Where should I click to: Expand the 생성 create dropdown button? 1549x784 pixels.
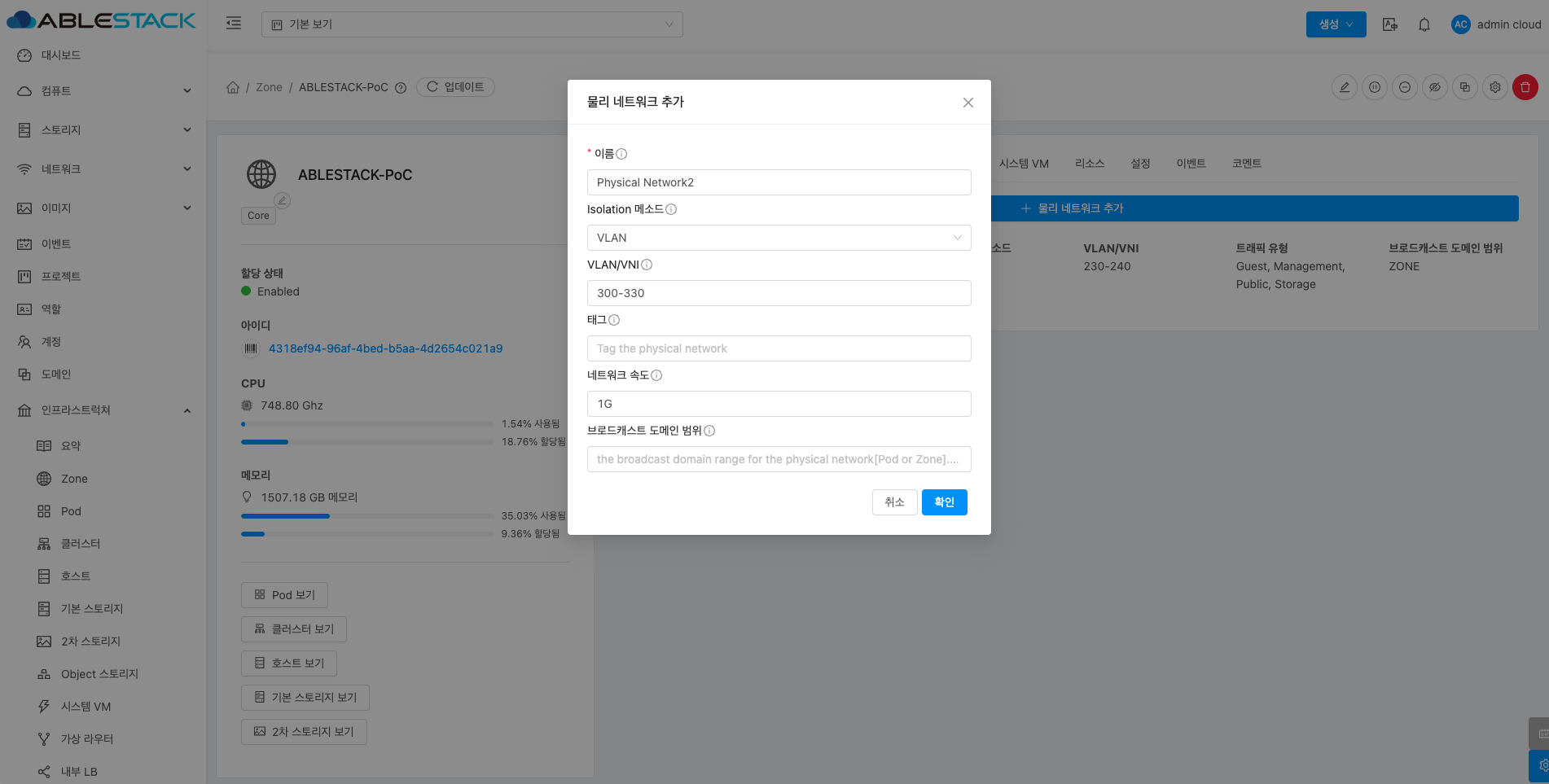click(1336, 24)
